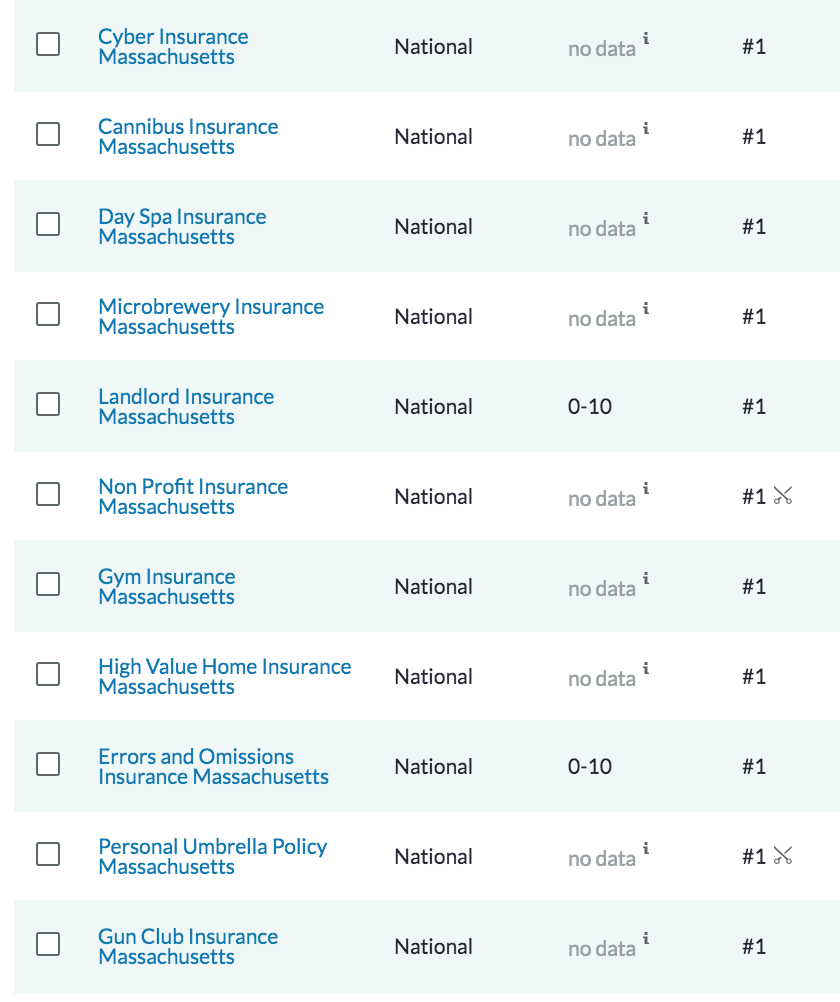
Task: Open Personal Umbrella Policy Massachusetts link
Action: pos(212,856)
